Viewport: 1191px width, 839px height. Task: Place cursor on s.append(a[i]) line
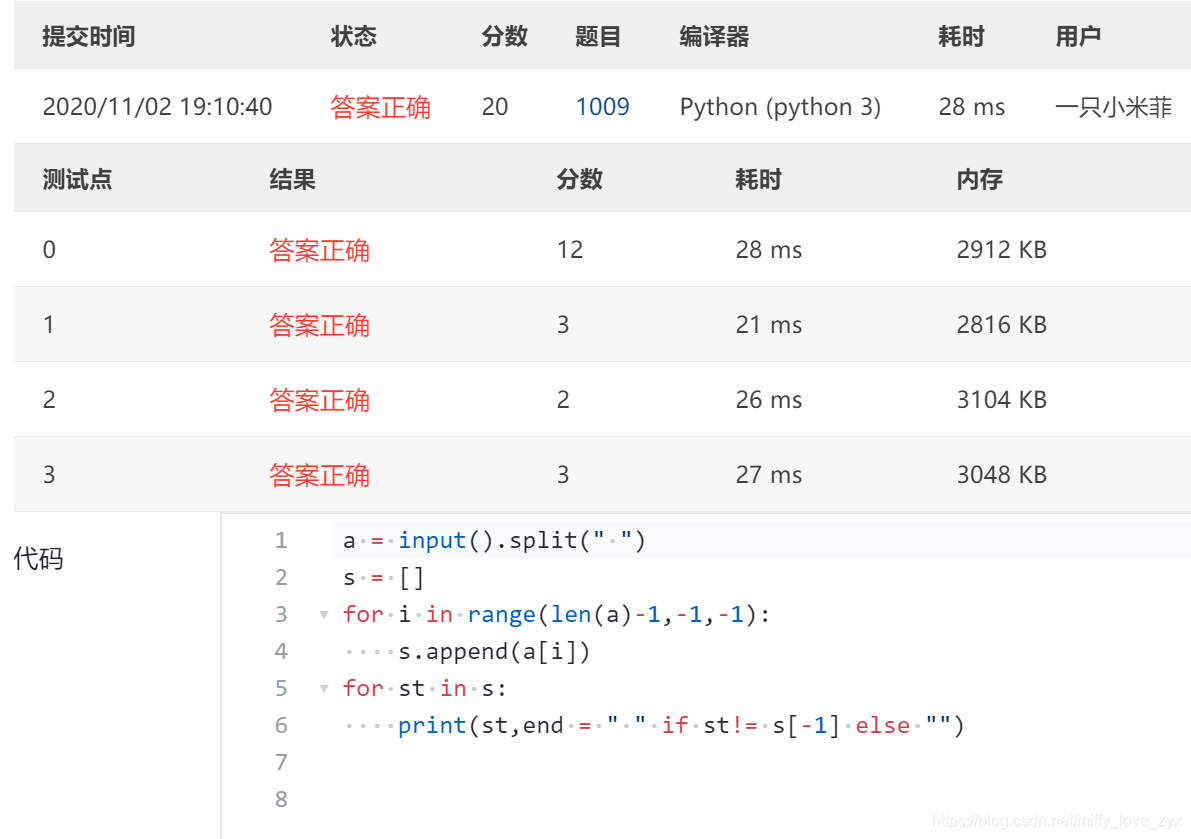[494, 651]
